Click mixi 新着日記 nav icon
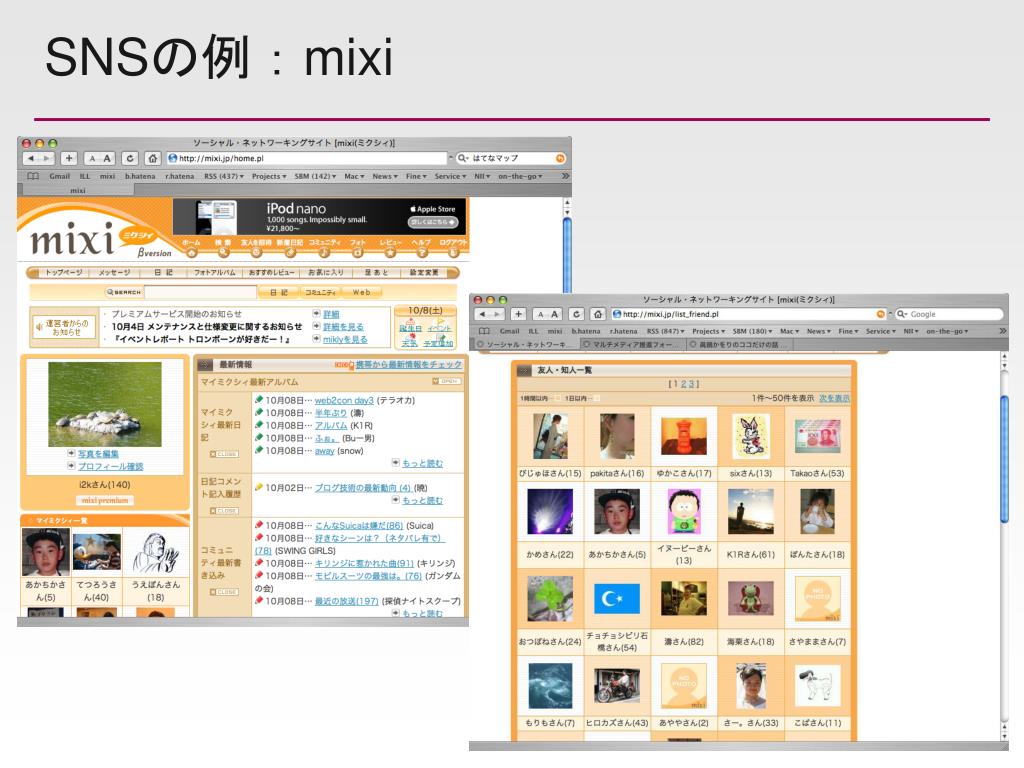 291,253
